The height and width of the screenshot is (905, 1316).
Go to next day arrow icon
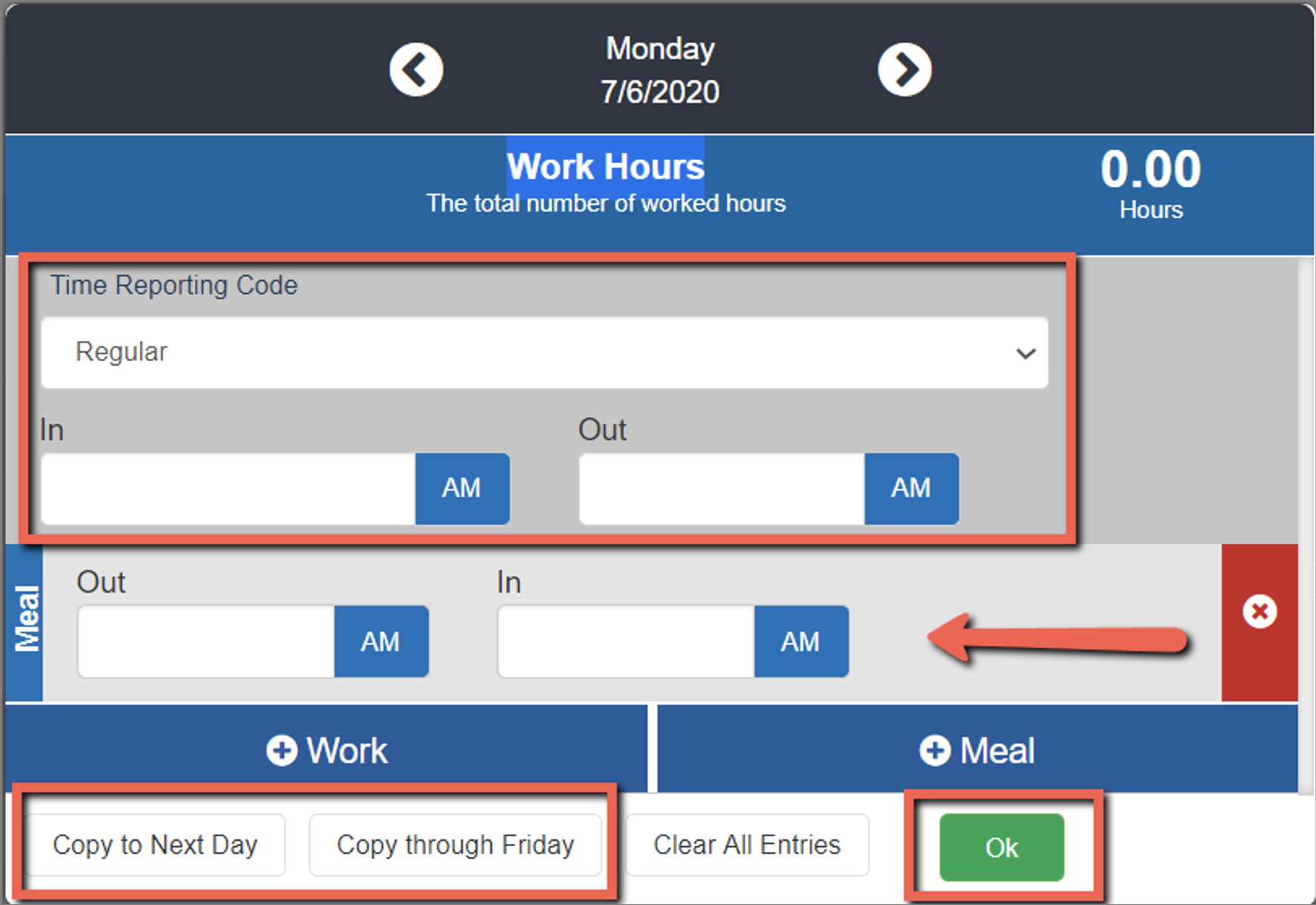click(904, 69)
